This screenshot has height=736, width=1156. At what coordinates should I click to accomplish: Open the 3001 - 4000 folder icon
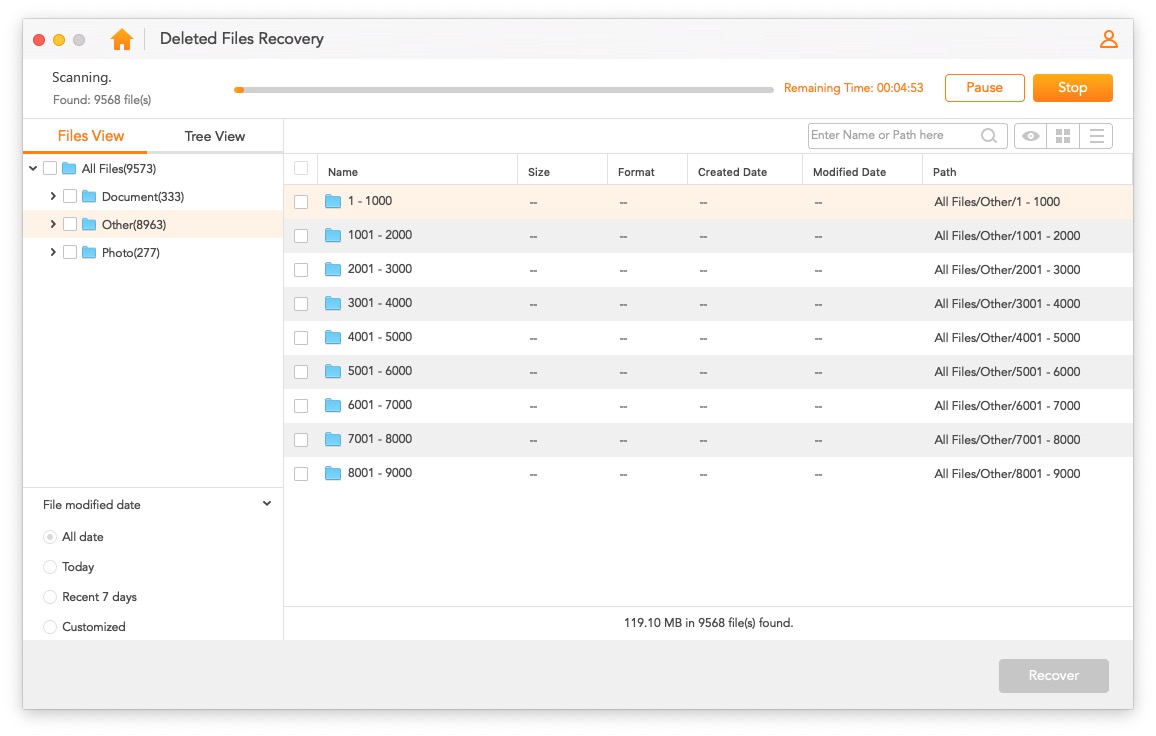point(333,303)
